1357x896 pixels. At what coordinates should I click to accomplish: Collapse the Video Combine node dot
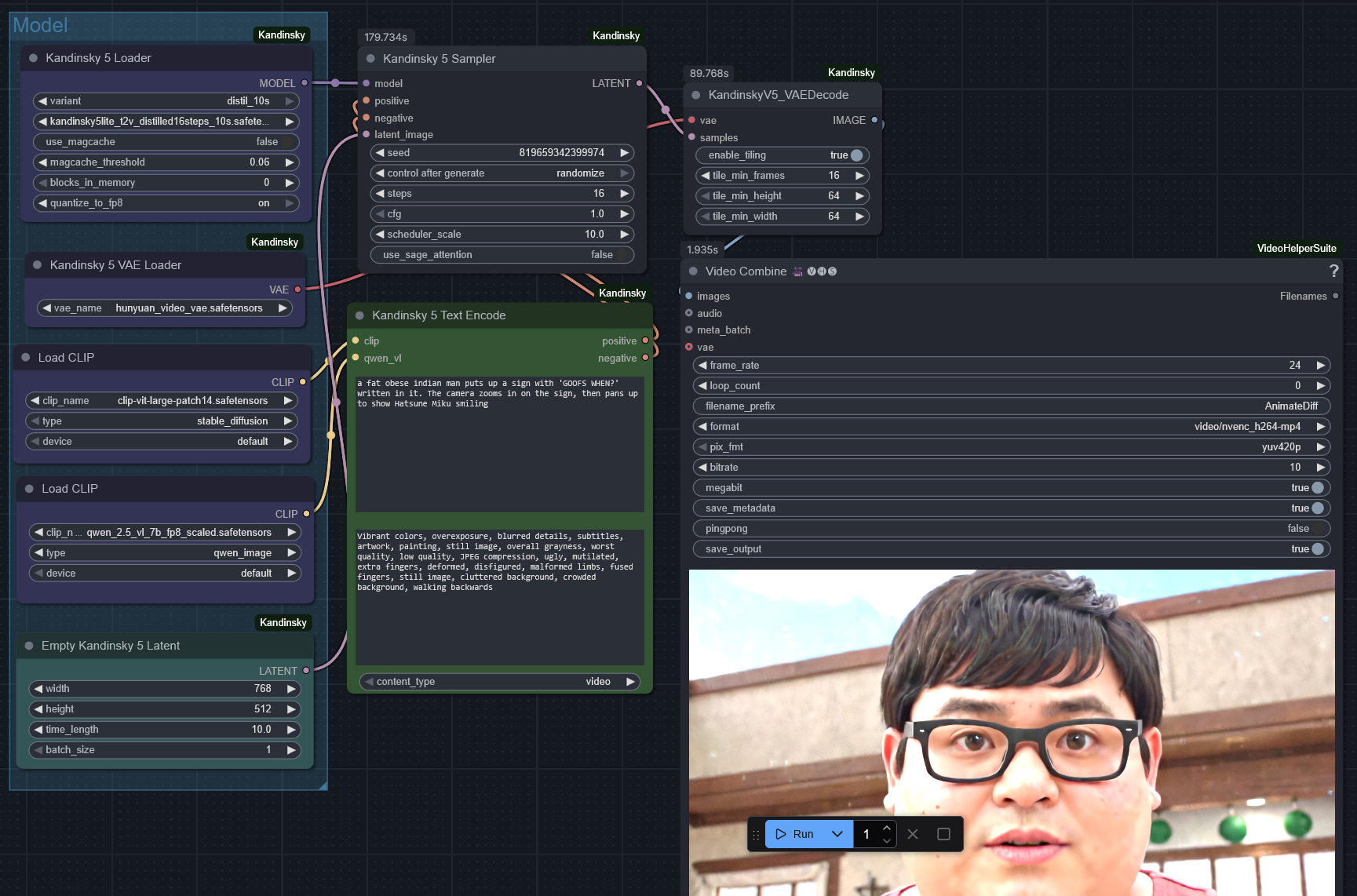click(693, 271)
